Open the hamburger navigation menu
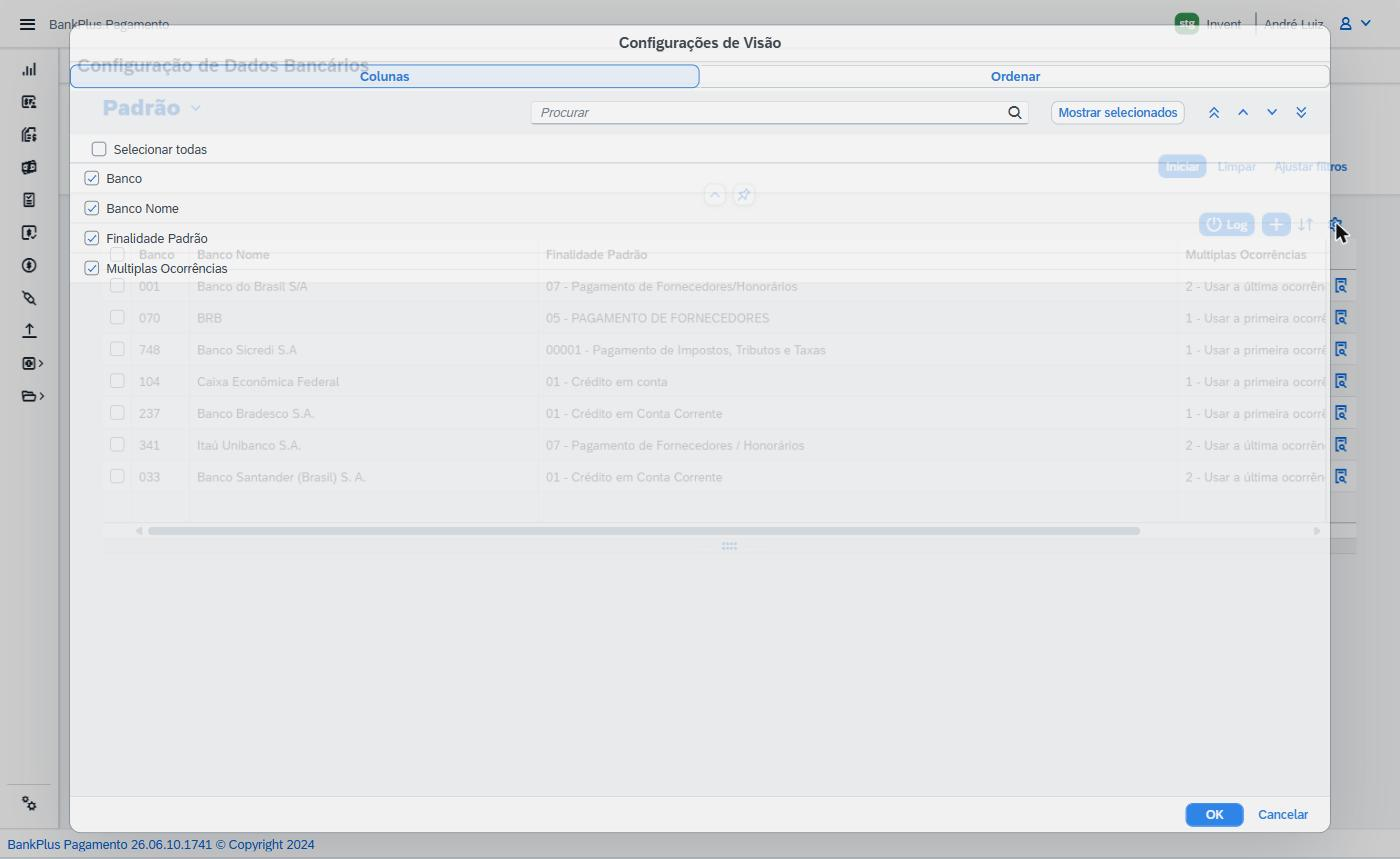The image size is (1400, 859). 28,24
